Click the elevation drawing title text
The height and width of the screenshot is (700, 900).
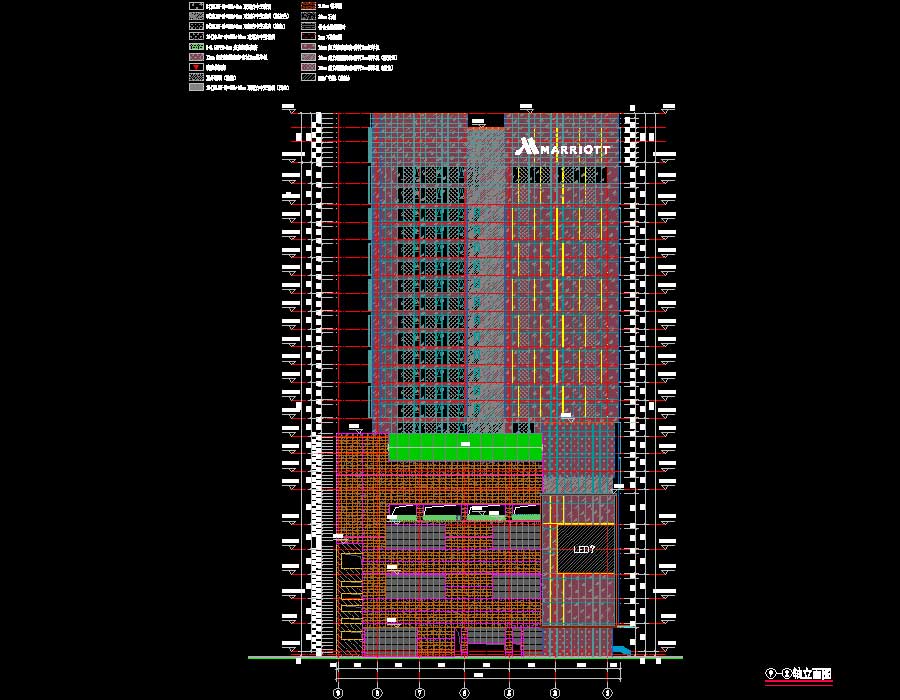coord(798,674)
